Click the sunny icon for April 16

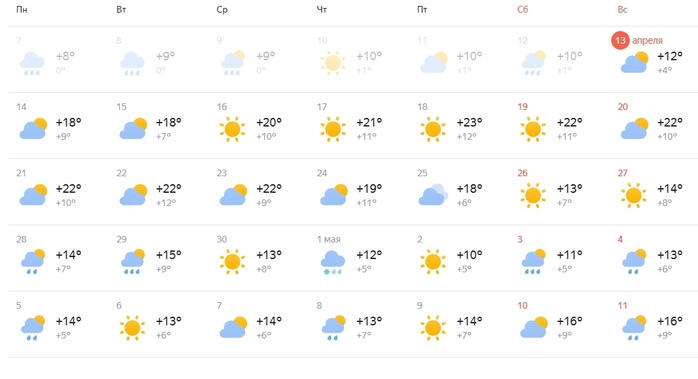pyautogui.click(x=232, y=129)
